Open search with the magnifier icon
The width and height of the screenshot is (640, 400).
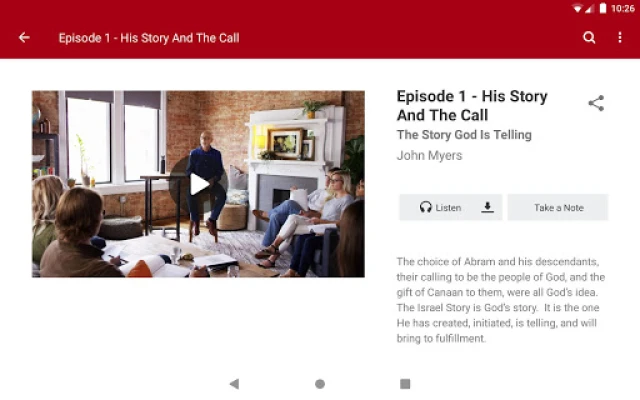pyautogui.click(x=589, y=38)
